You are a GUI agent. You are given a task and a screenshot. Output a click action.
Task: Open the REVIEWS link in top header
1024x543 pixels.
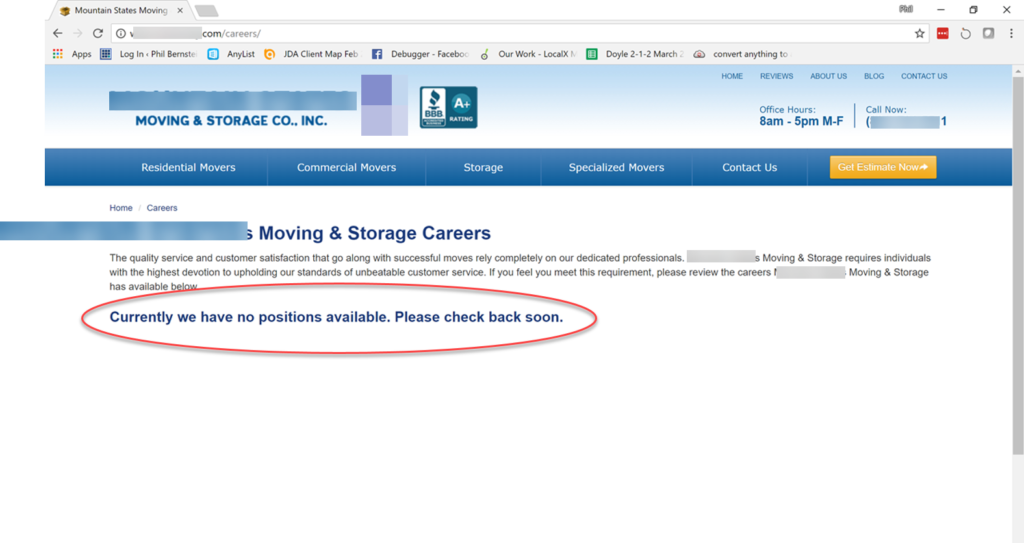pyautogui.click(x=776, y=76)
